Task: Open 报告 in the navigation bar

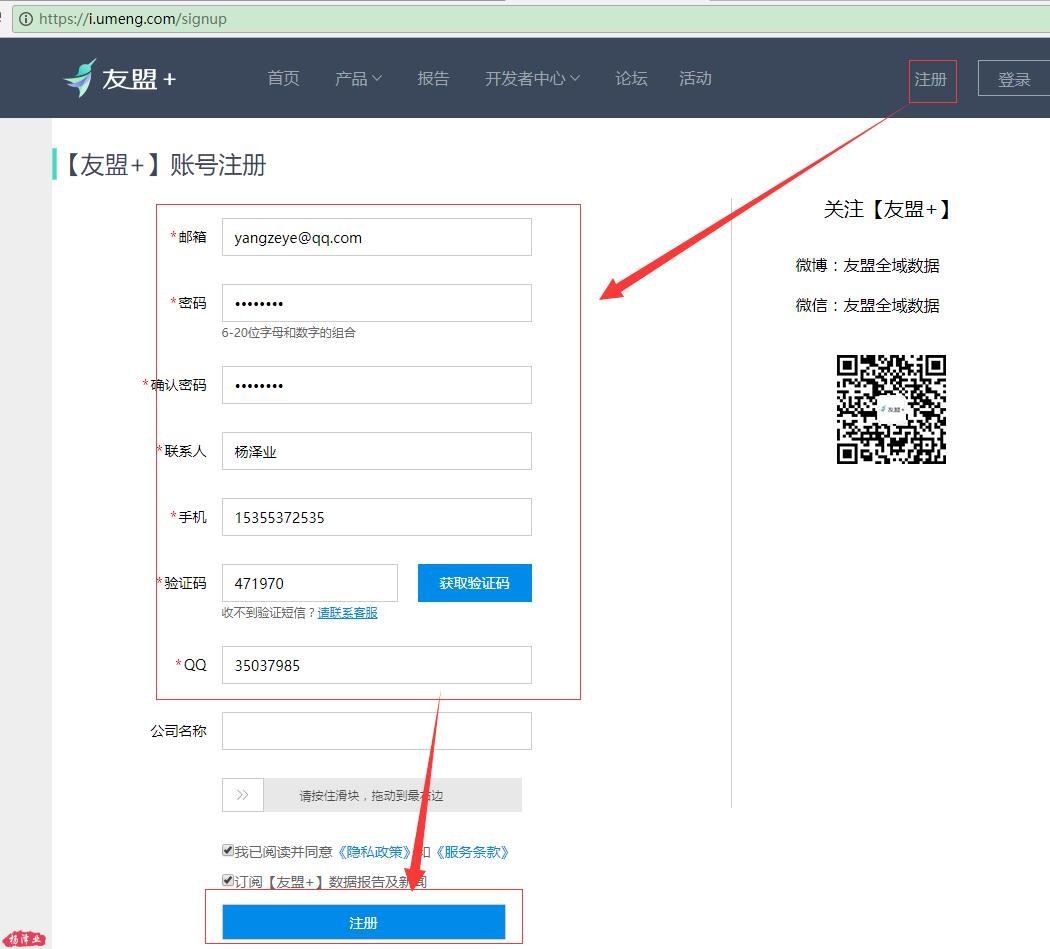Action: [433, 78]
